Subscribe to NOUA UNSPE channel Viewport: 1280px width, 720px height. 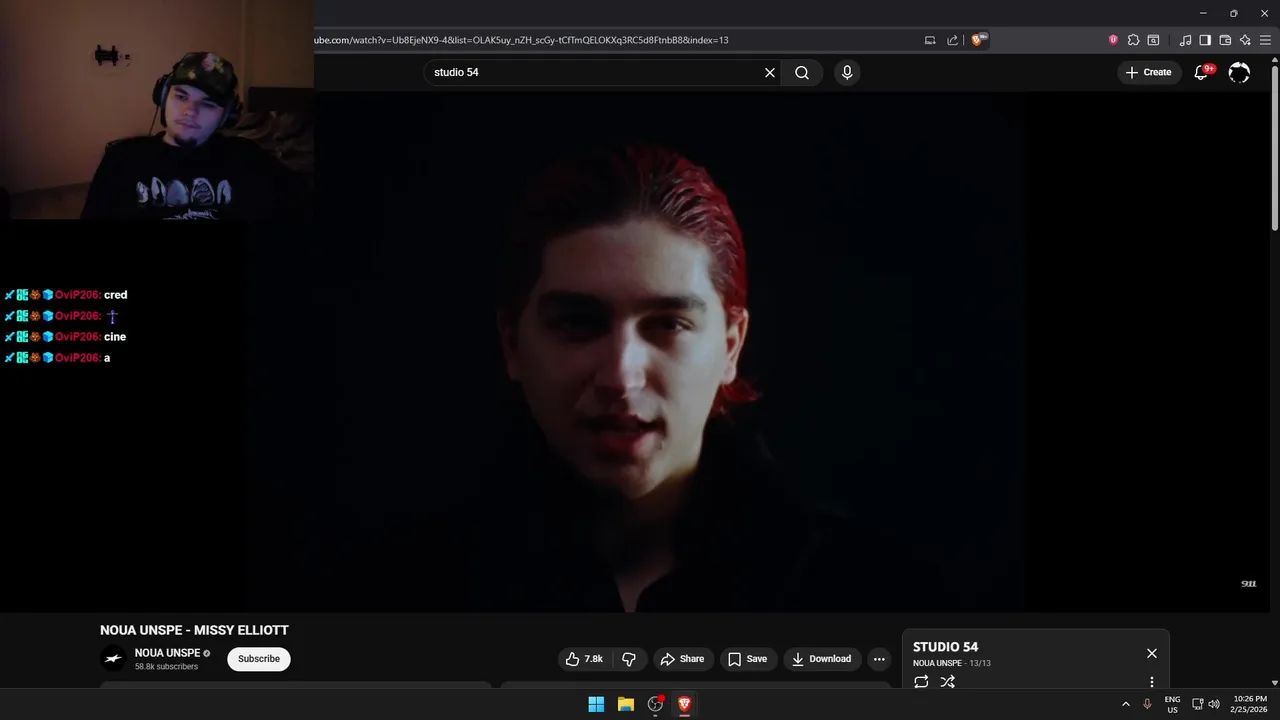tap(259, 659)
